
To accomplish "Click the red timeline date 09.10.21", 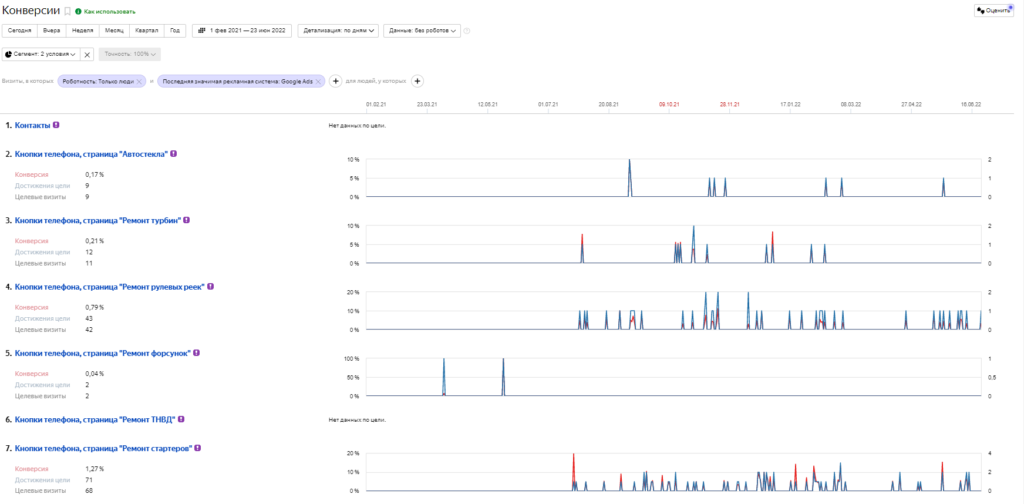I will 669,104.
